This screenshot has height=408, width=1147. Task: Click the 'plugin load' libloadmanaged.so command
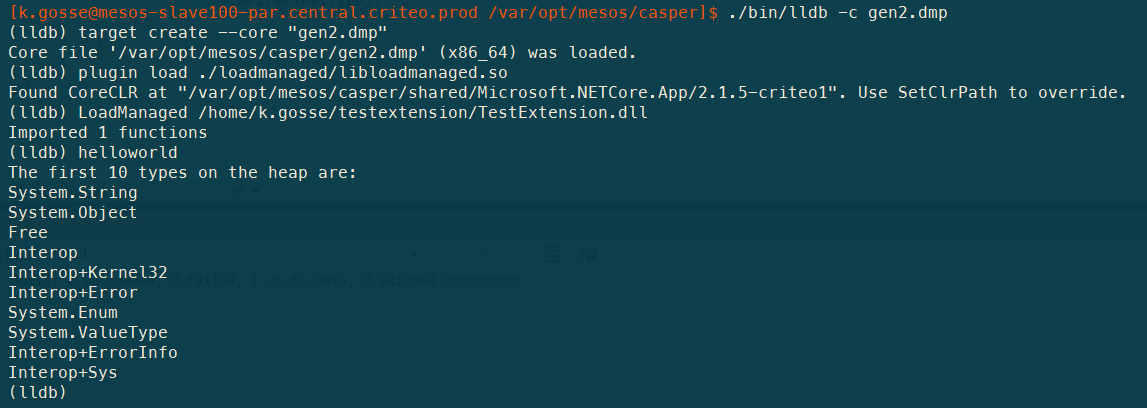[x=257, y=73]
